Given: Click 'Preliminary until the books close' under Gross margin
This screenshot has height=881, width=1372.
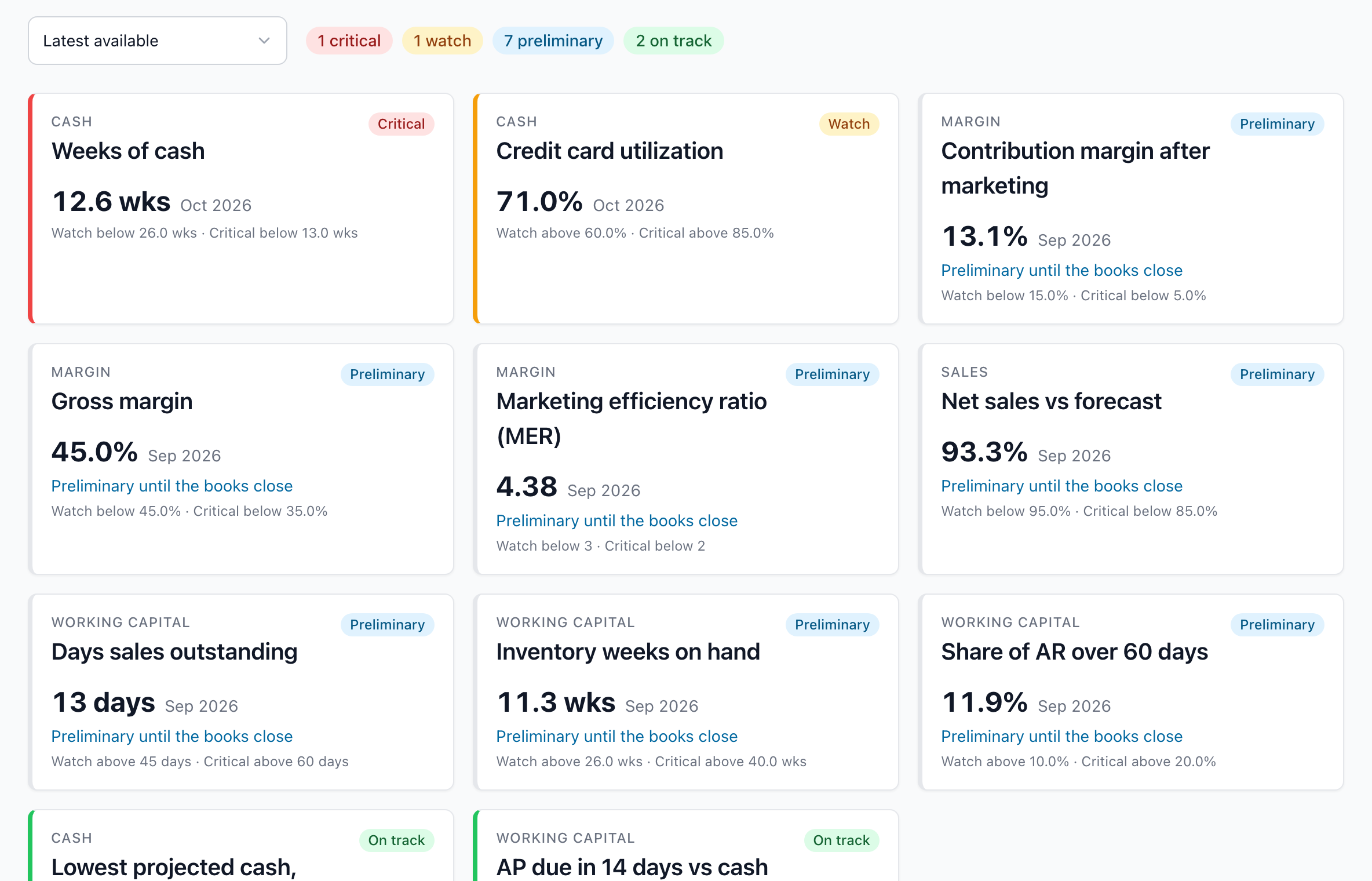Looking at the screenshot, I should 171,486.
